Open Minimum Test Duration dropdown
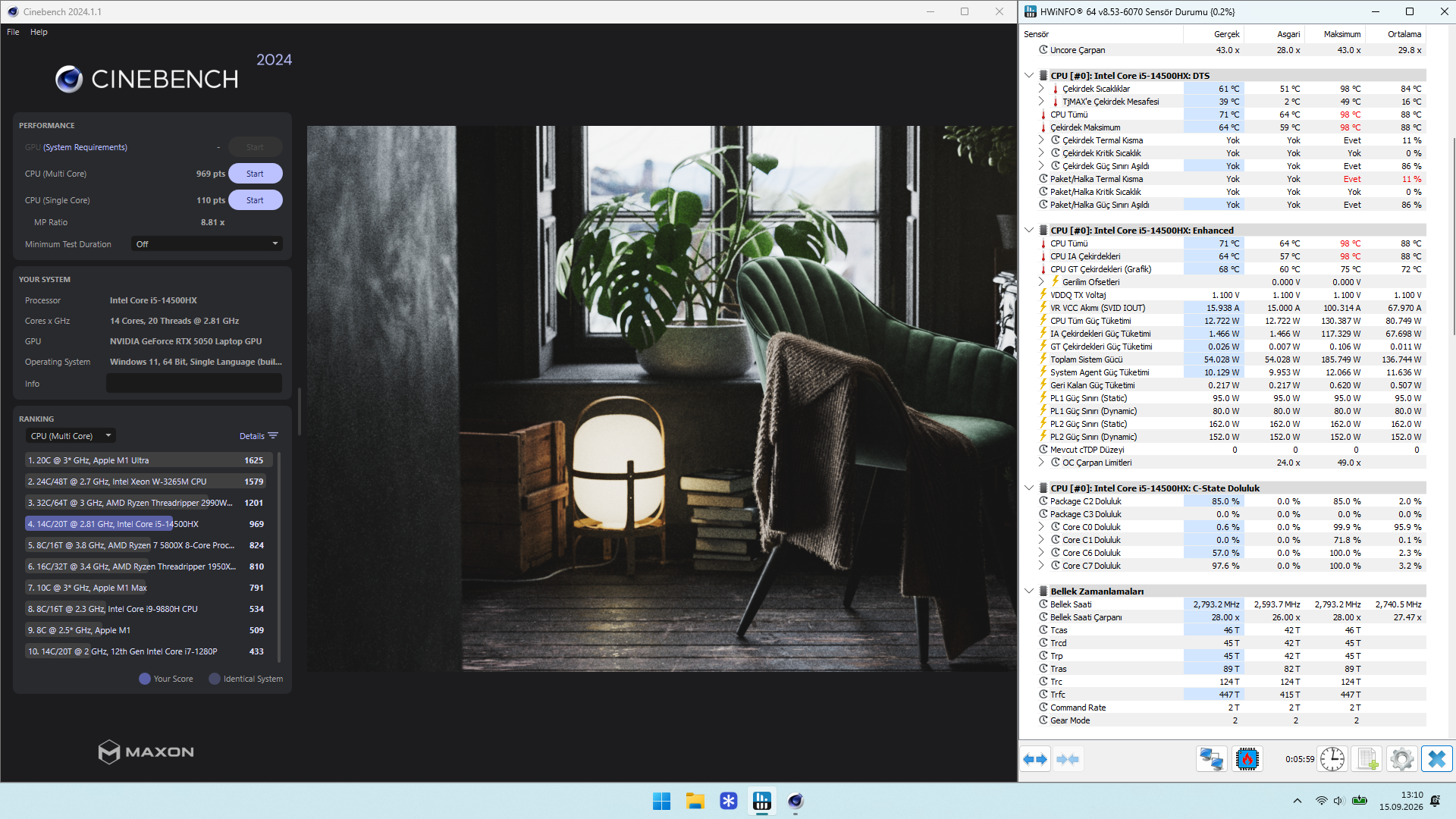 207,244
